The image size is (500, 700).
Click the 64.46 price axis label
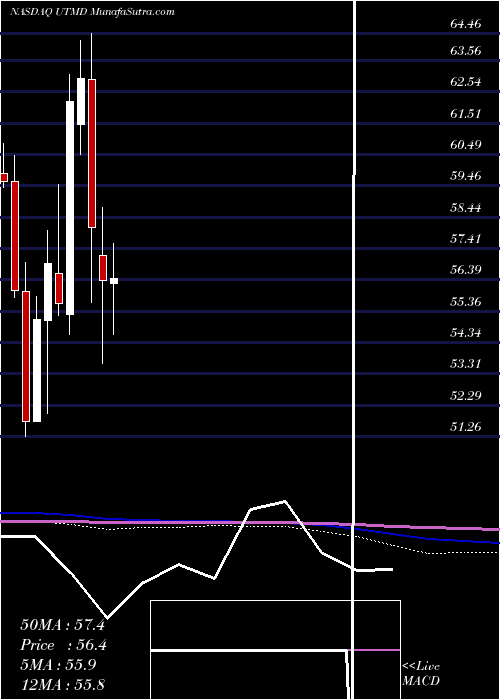point(466,24)
